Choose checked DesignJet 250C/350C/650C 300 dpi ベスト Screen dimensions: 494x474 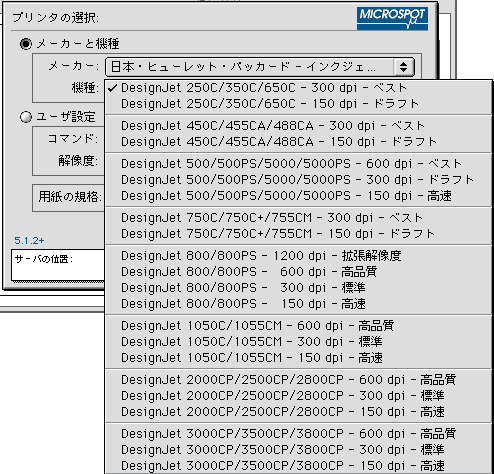pyautogui.click(x=298, y=88)
